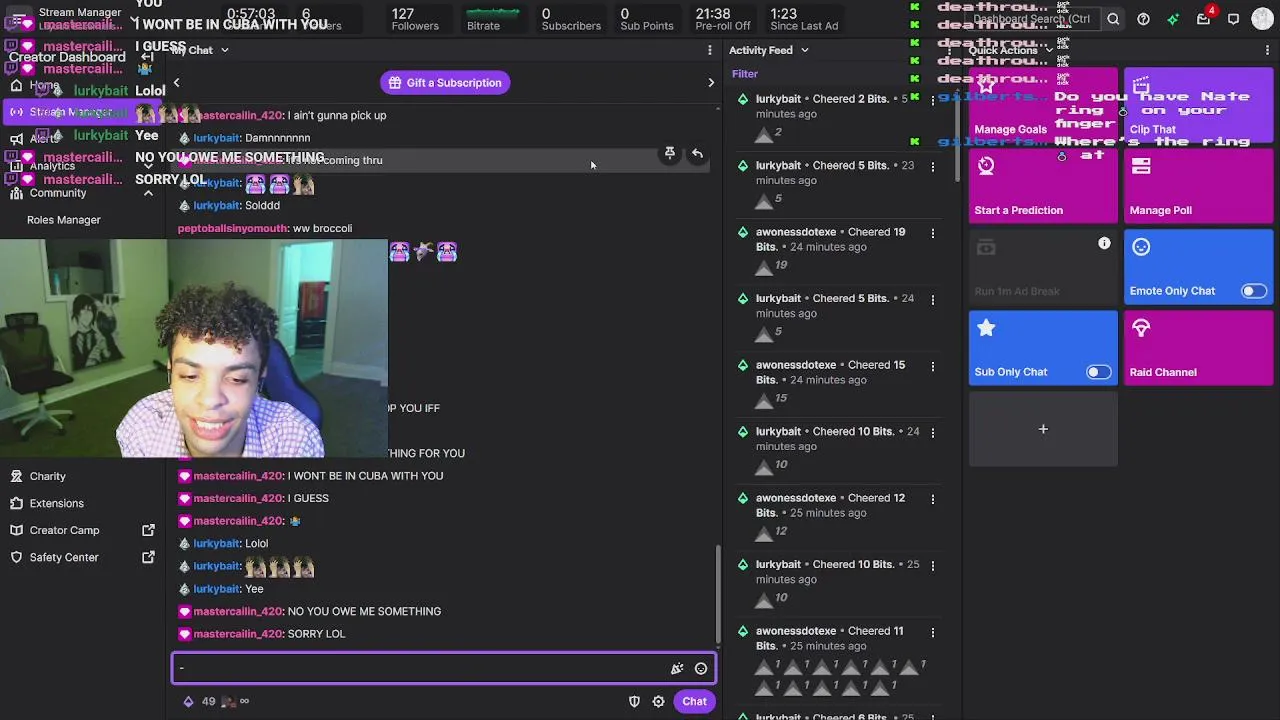Viewport: 1280px width, 720px height.
Task: Click mastercailin_420 on SORRY LOL message
Action: [238, 634]
